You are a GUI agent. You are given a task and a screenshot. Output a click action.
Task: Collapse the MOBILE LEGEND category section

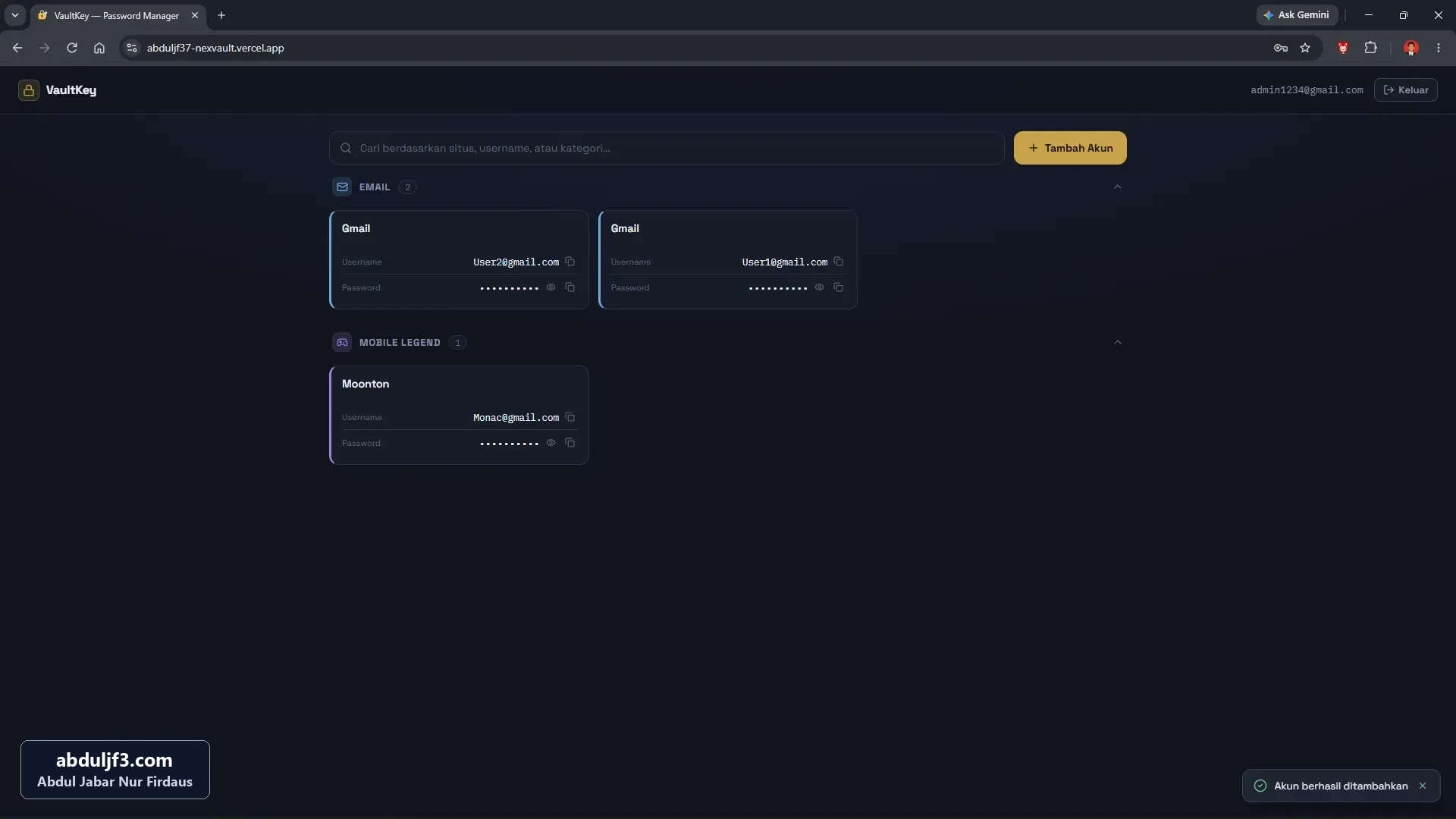point(1117,342)
